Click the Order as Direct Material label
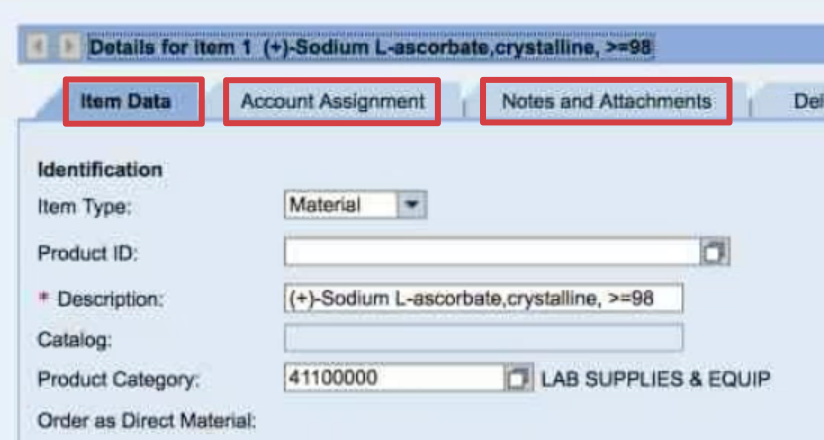This screenshot has height=440, width=824. (x=147, y=421)
